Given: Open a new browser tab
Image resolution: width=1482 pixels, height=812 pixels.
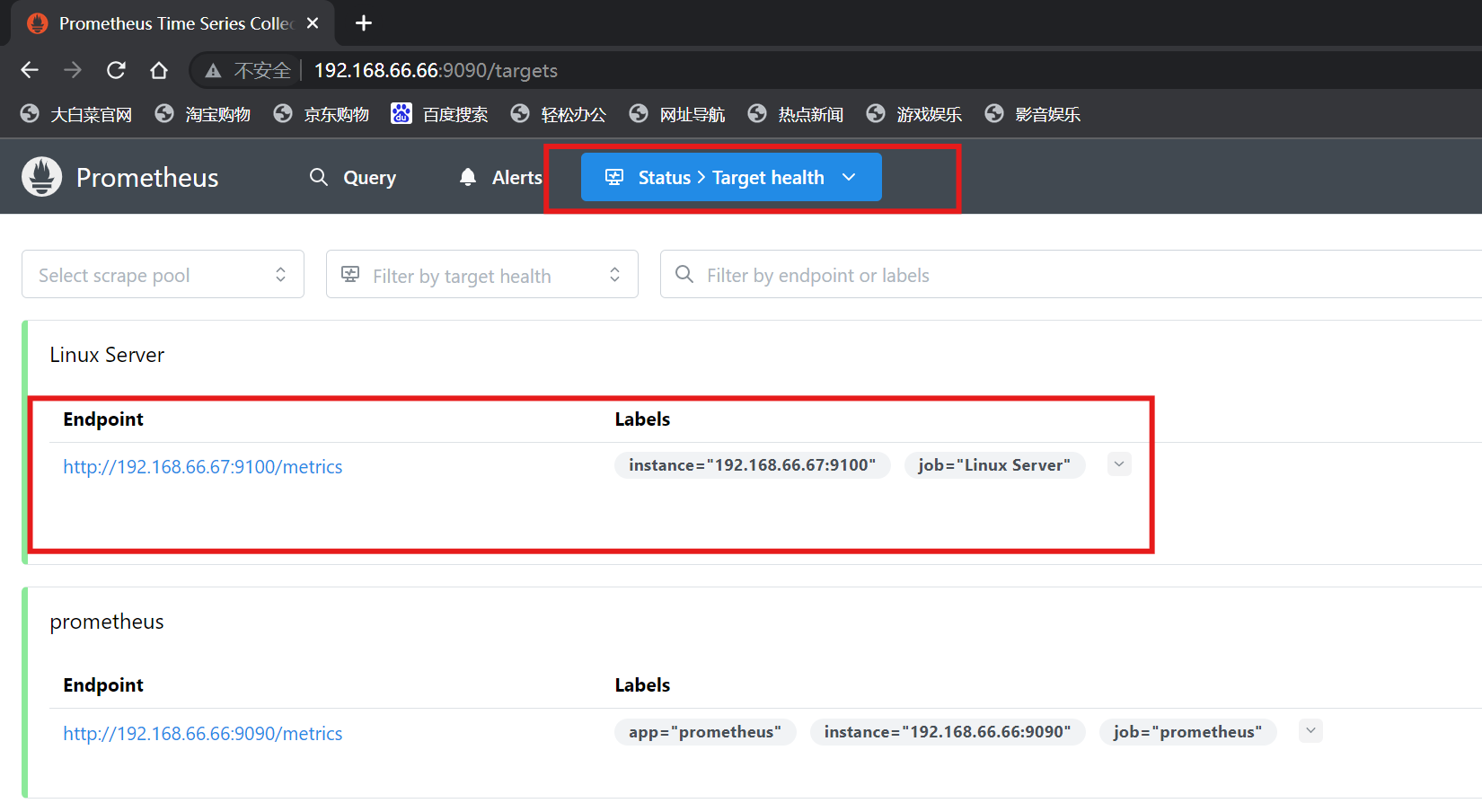Looking at the screenshot, I should pyautogui.click(x=364, y=23).
